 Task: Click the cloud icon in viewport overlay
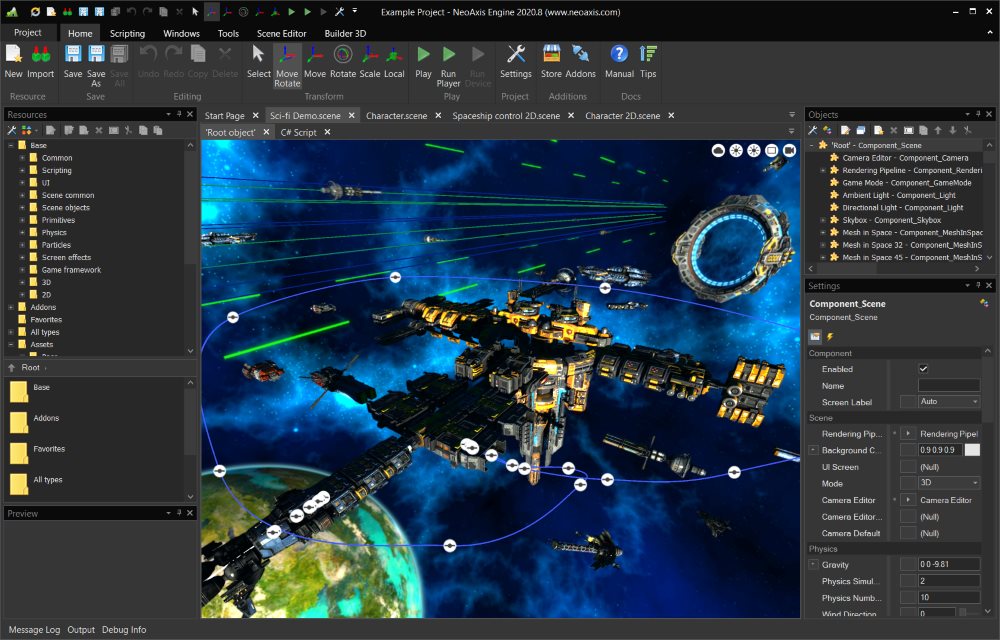(718, 150)
